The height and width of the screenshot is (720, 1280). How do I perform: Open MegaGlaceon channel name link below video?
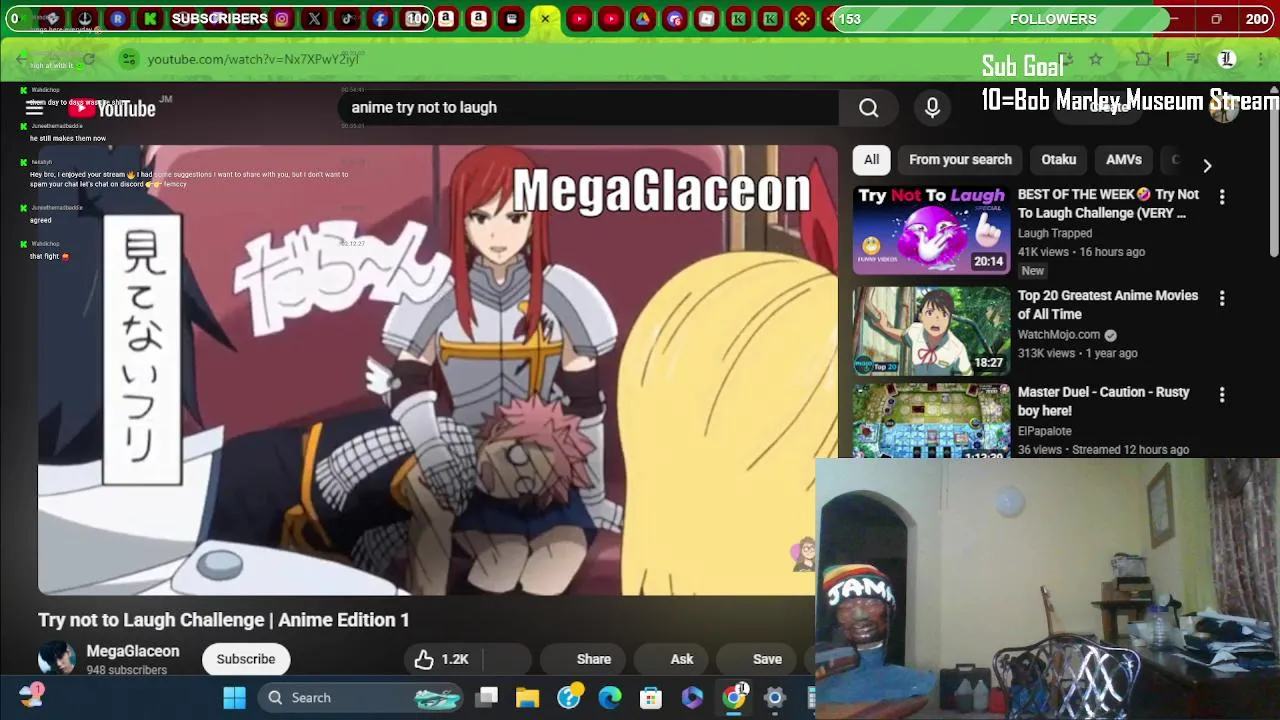click(133, 651)
